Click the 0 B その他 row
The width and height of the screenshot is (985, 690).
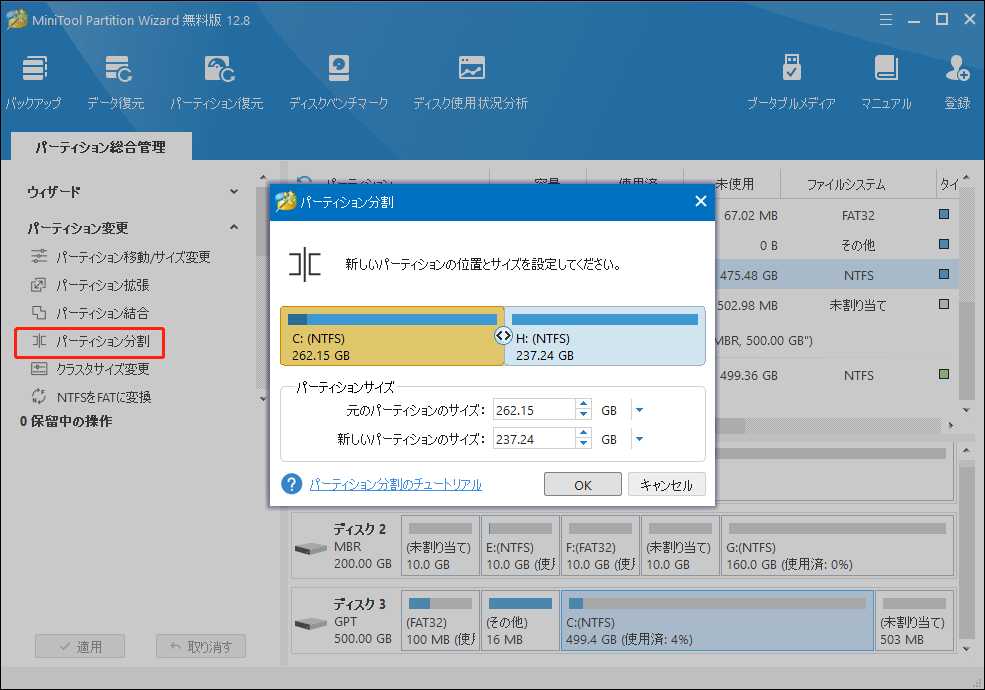(837, 245)
